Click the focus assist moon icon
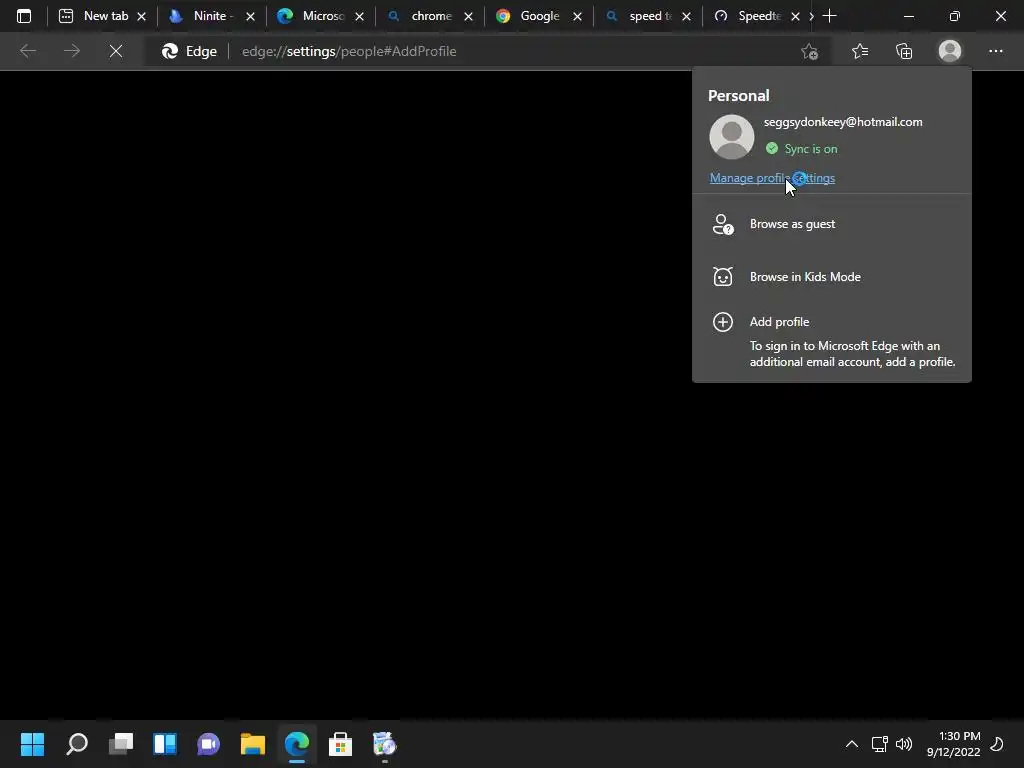The image size is (1024, 768). 997,744
